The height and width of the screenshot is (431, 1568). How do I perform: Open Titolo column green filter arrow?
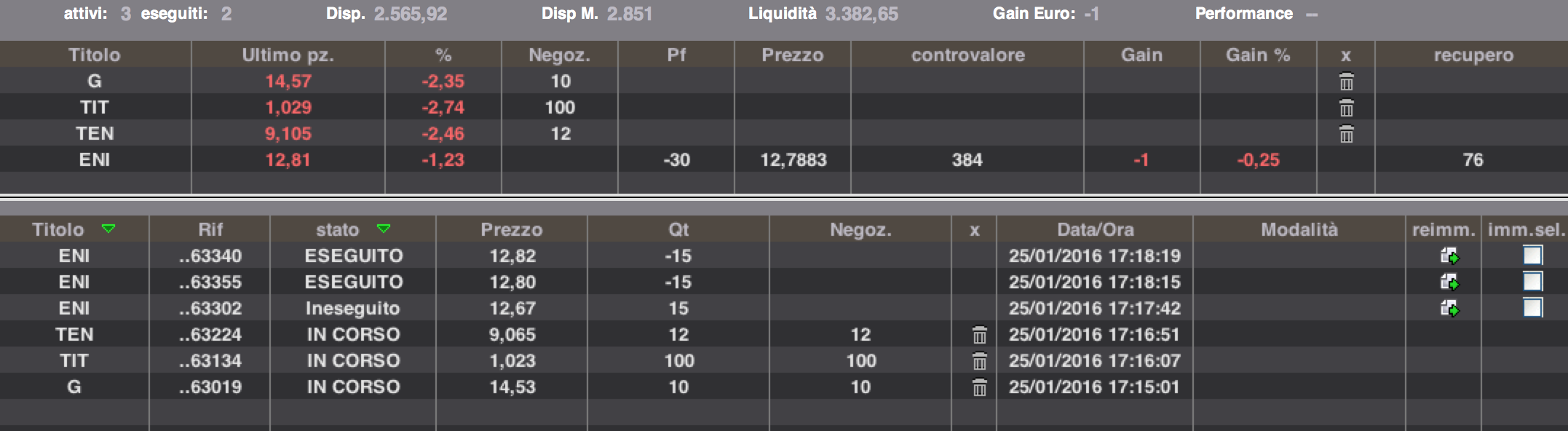click(108, 229)
